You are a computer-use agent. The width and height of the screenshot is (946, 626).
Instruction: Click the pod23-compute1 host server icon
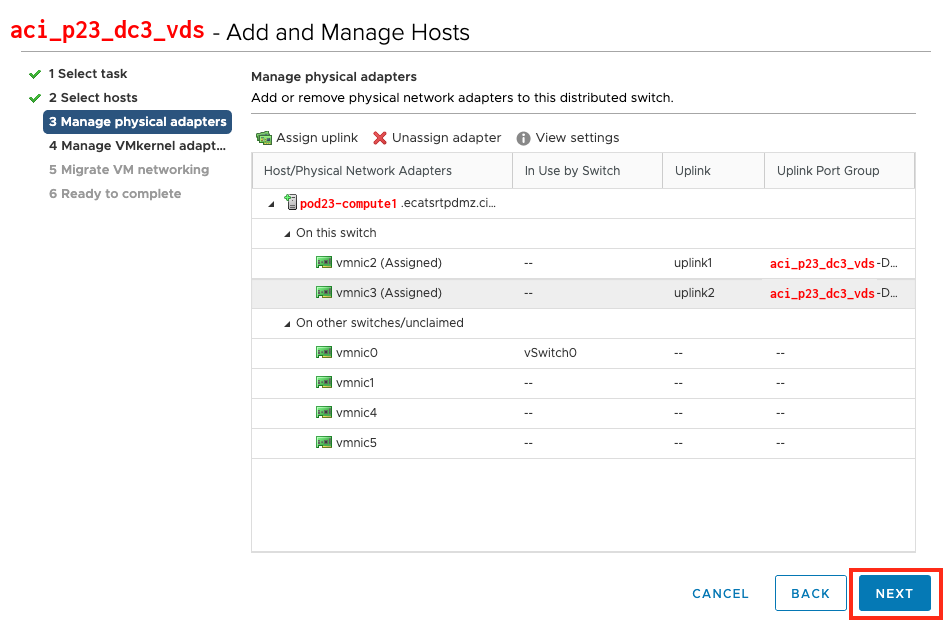291,203
